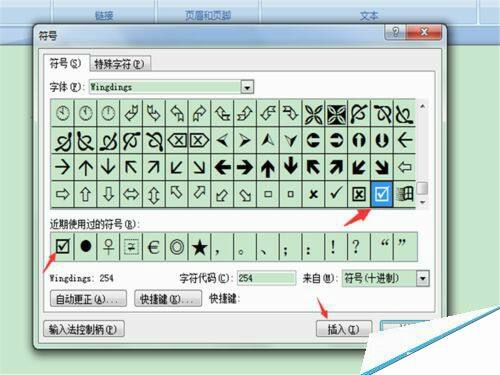This screenshot has height=375, width=500.
Task: Click the 插入(I) button
Action: coord(344,329)
